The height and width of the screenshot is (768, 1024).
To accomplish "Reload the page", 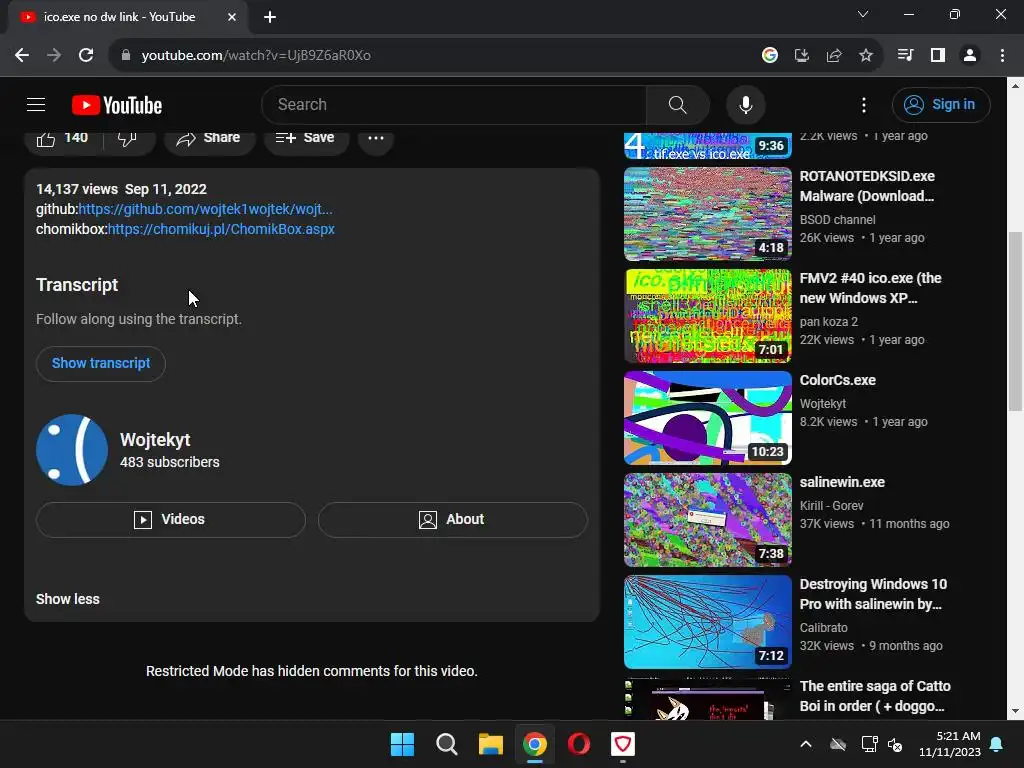I will (86, 56).
